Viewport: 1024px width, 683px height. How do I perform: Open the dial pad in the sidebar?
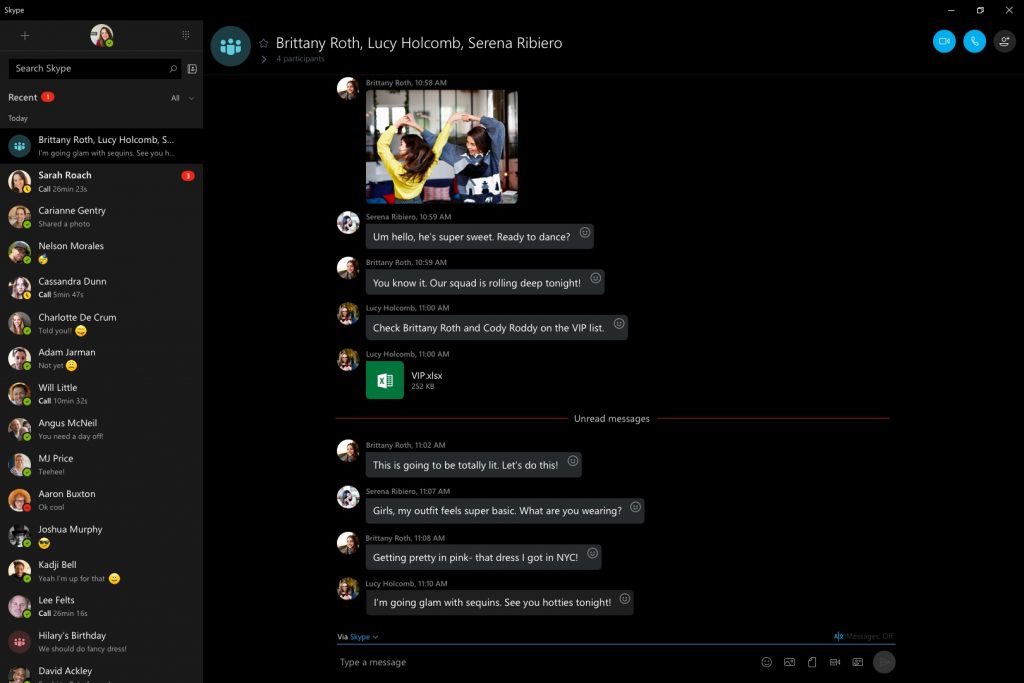[185, 34]
